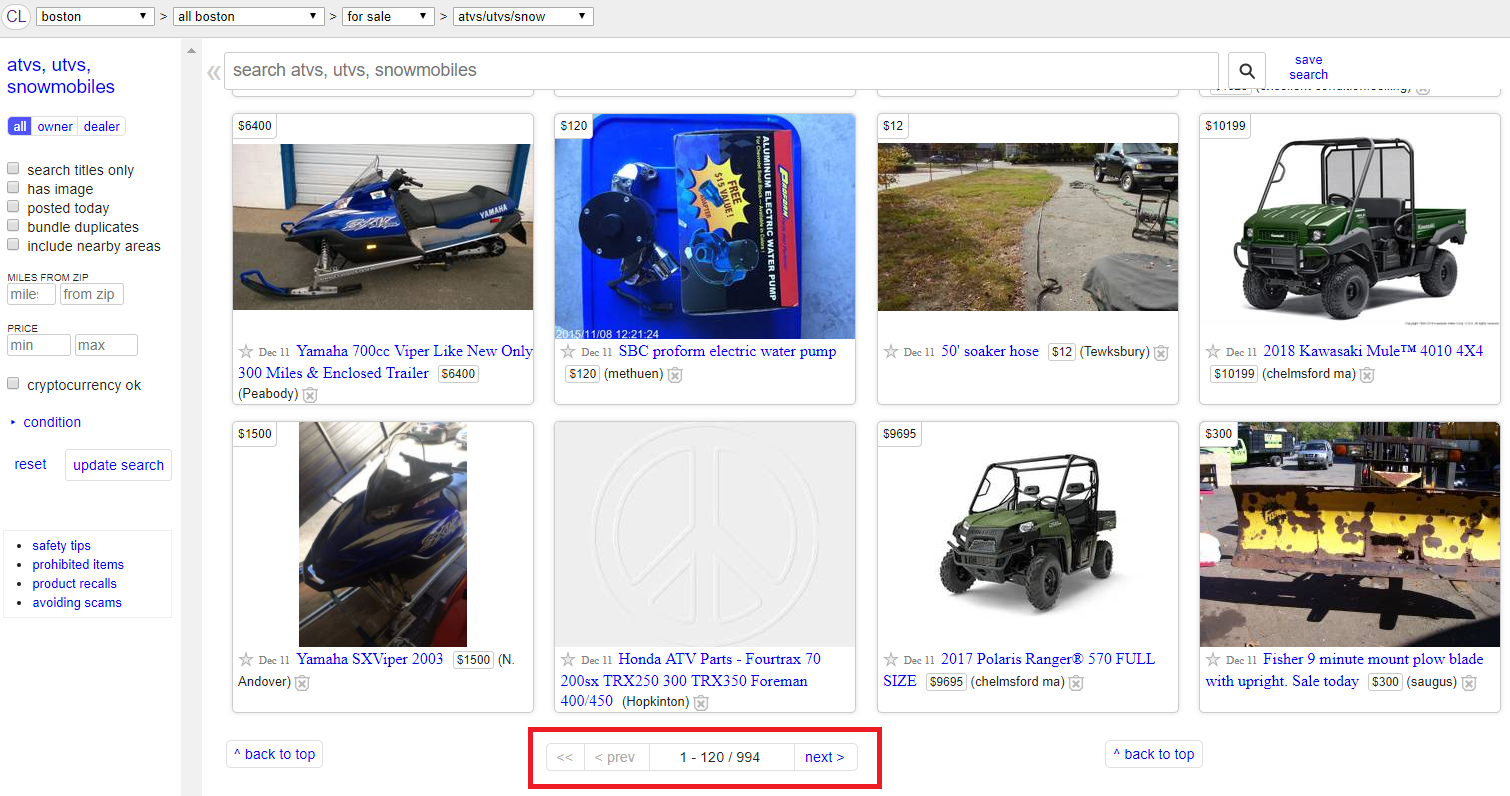The image size is (1510, 796).
Task: Go to next results page
Action: coord(825,757)
